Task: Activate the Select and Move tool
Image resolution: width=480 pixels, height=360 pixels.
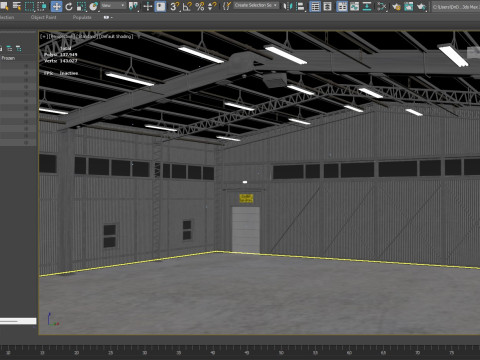Action: tap(56, 6)
